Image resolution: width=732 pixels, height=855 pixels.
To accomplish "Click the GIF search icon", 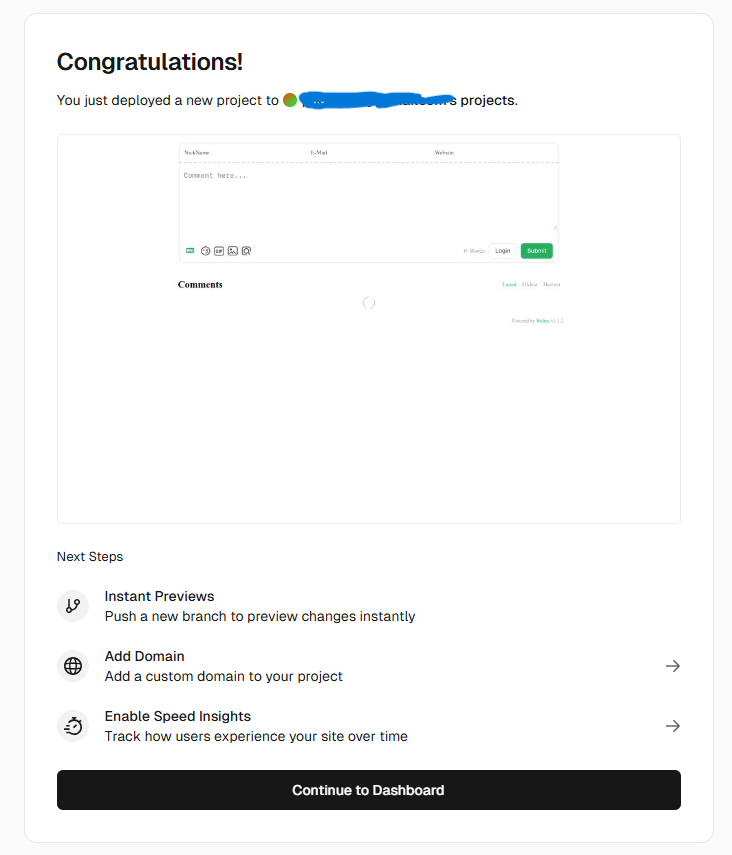I will [219, 251].
